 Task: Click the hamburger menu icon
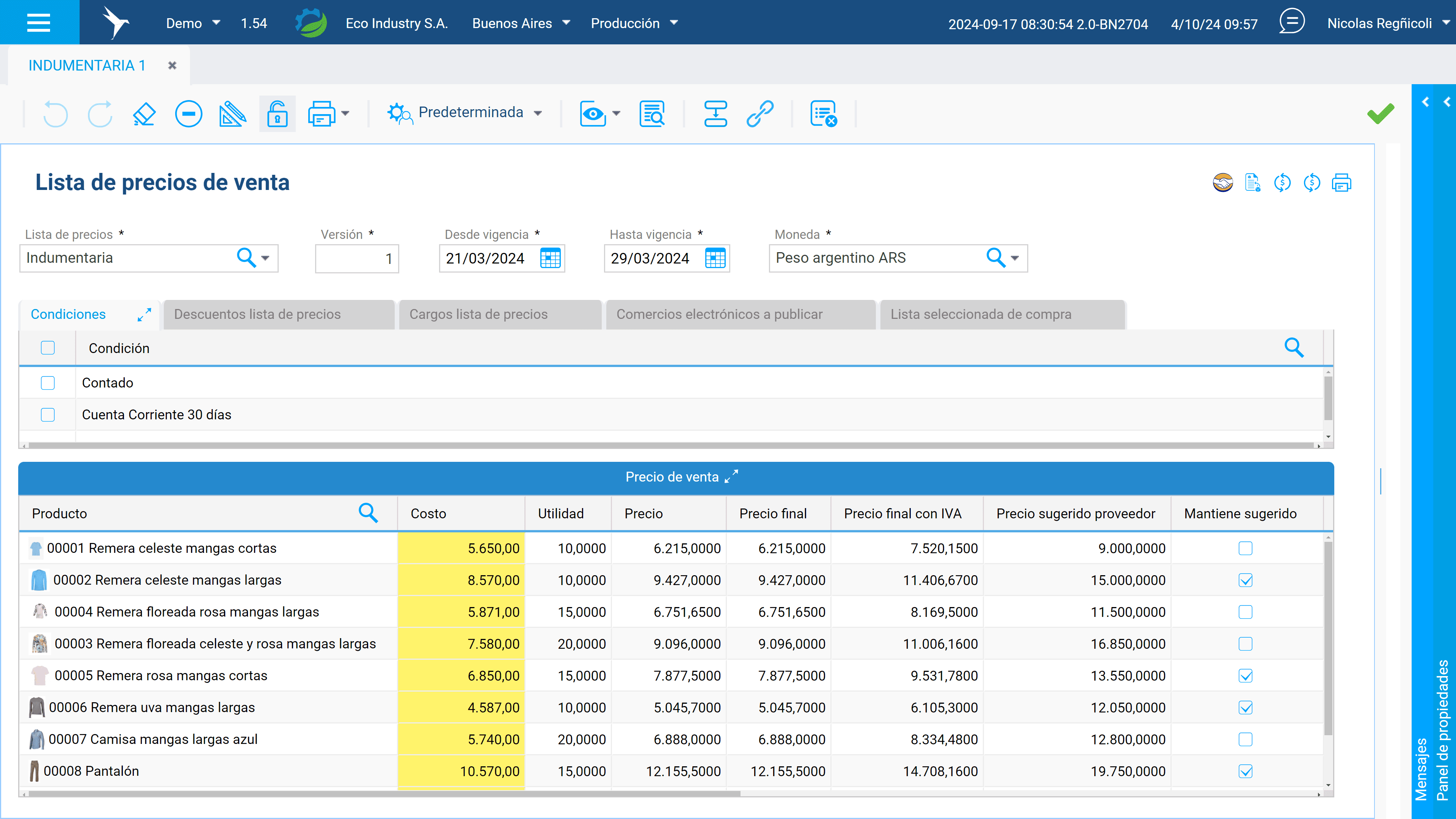[38, 23]
